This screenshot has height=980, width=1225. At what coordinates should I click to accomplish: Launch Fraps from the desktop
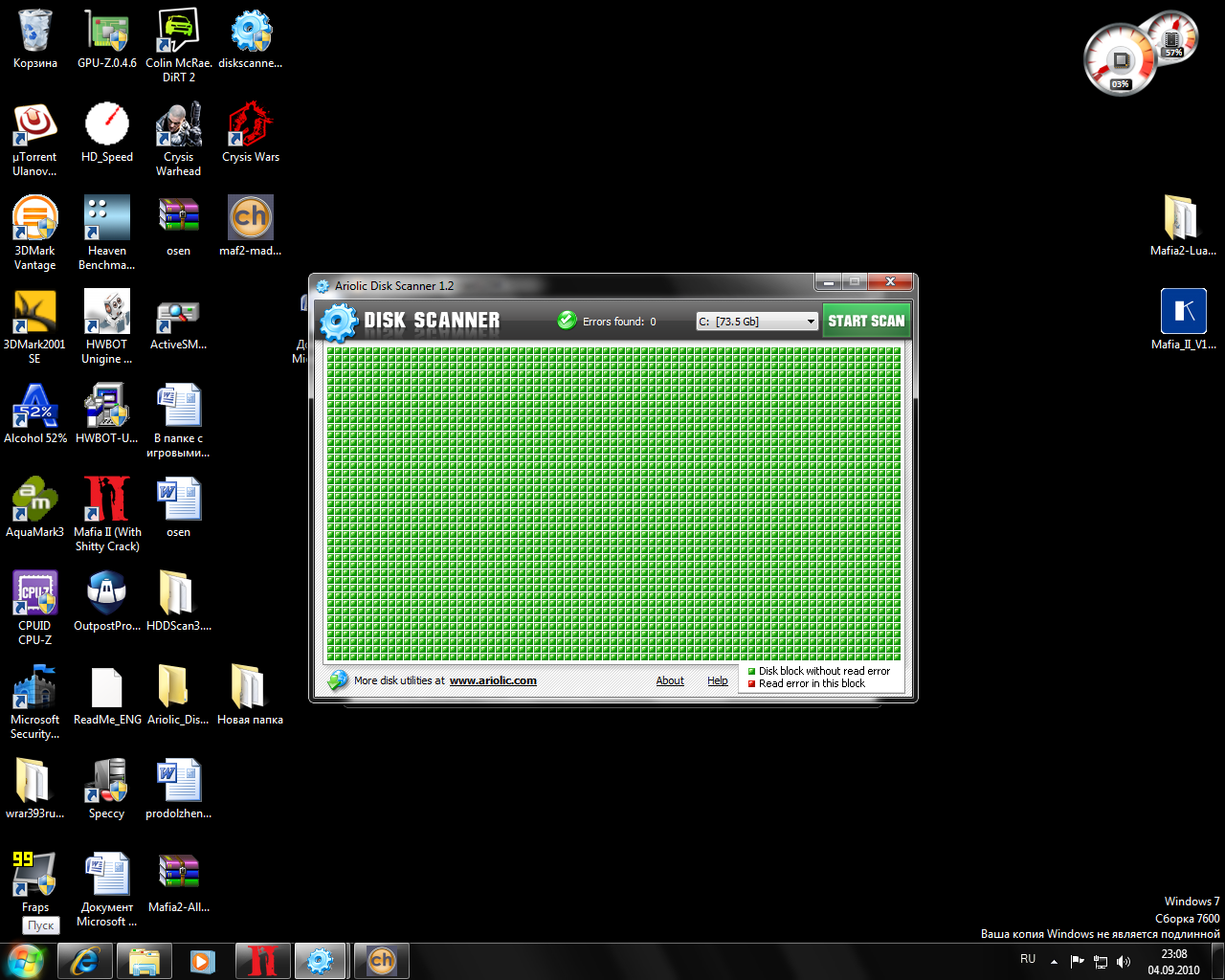[x=34, y=873]
